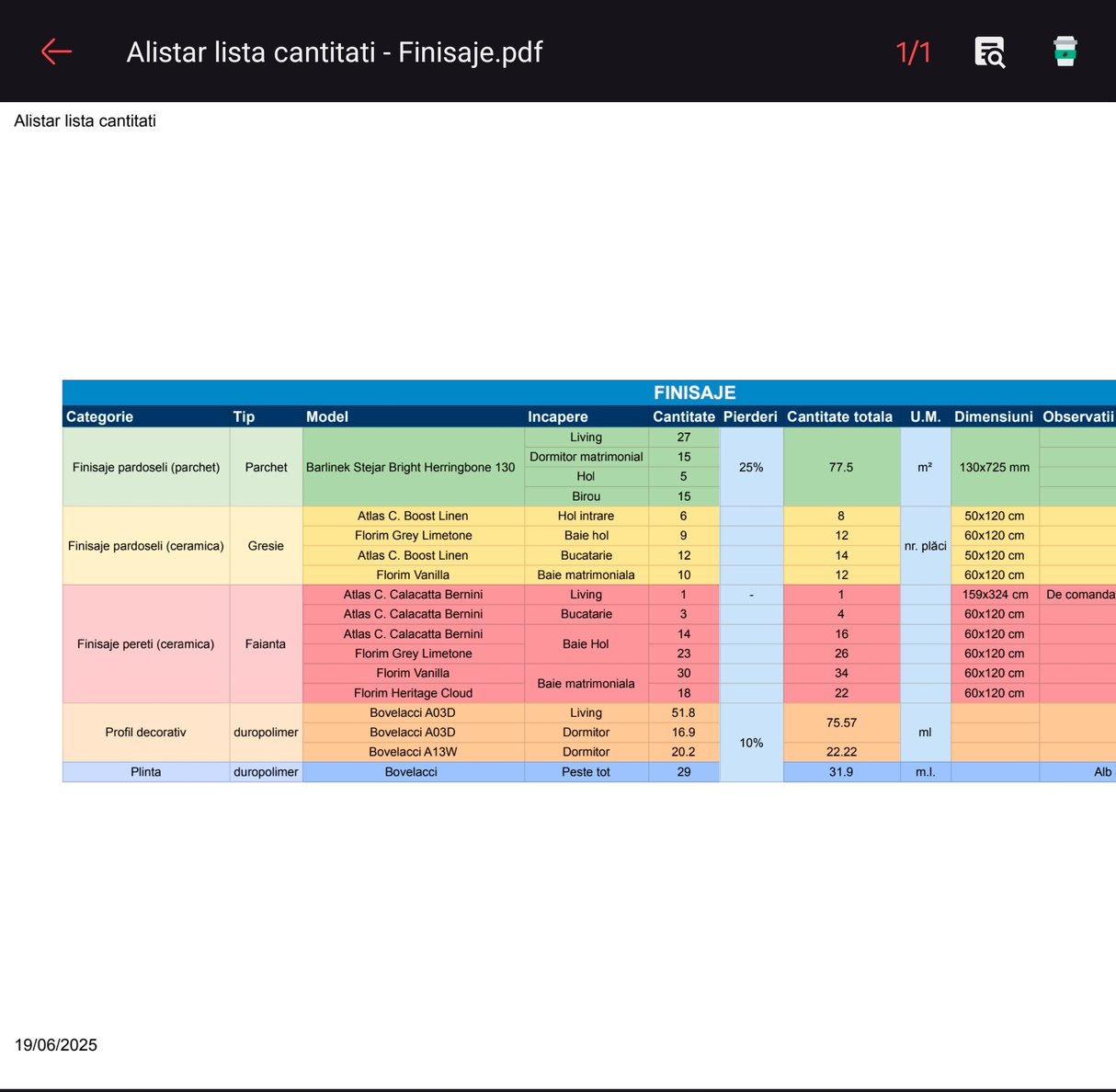The height and width of the screenshot is (1092, 1116).
Task: Click the Profil decorativ cell
Action: (x=146, y=733)
